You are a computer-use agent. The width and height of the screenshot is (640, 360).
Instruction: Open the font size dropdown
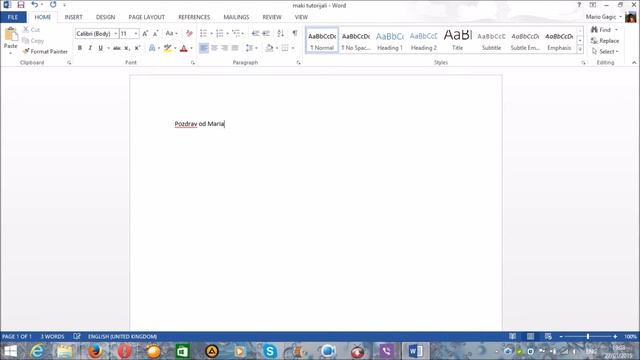tap(136, 33)
